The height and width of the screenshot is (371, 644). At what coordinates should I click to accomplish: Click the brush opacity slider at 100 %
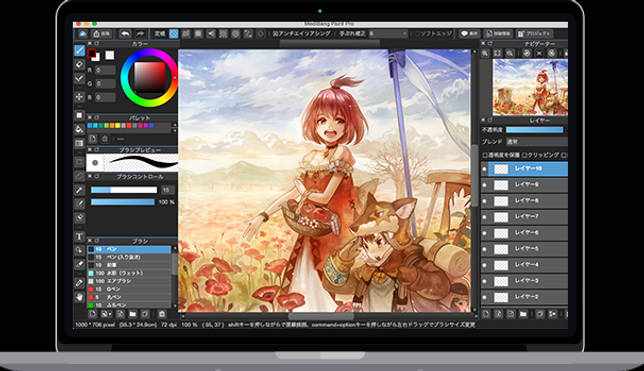(x=122, y=202)
